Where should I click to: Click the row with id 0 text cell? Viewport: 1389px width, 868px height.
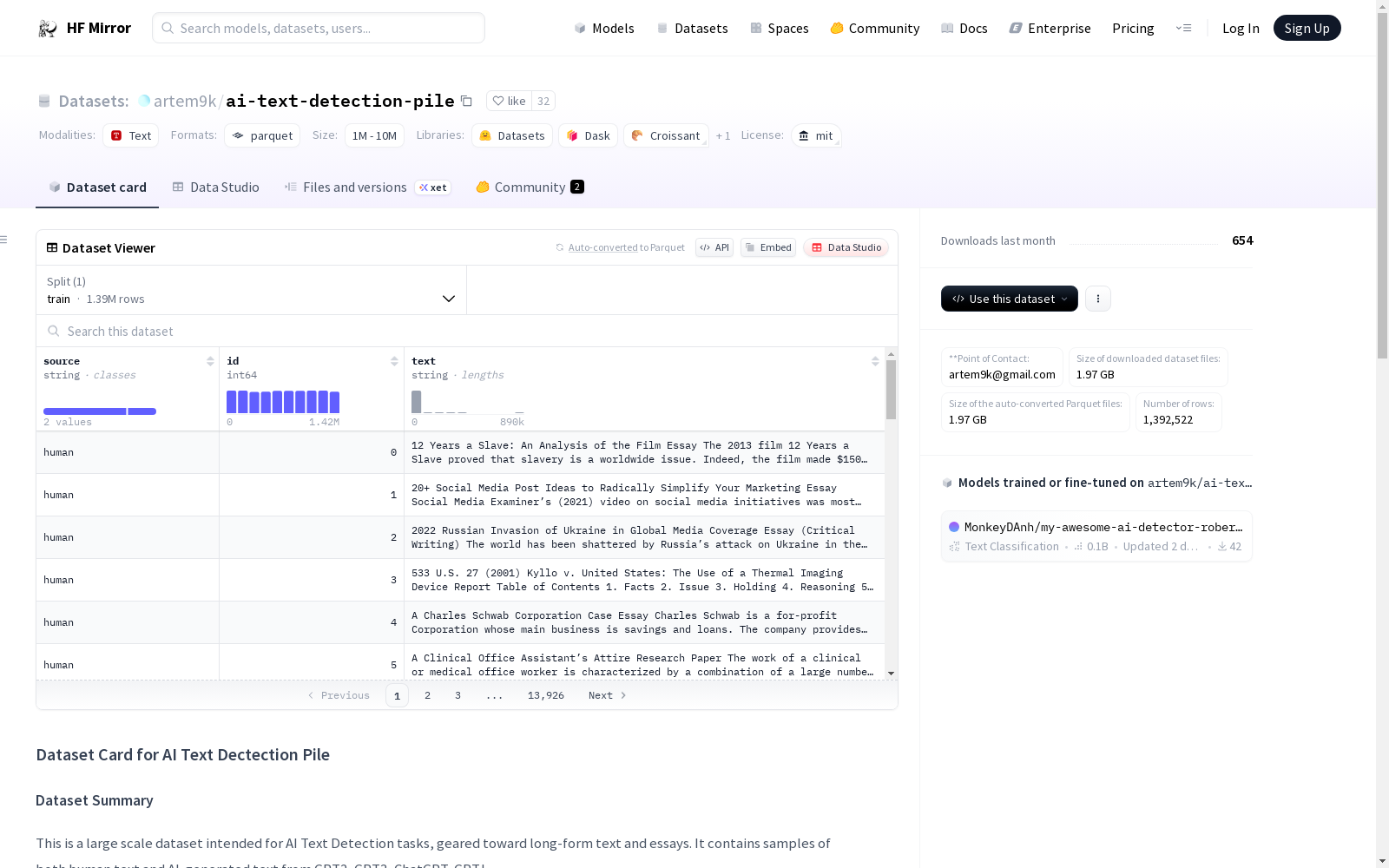[x=644, y=453]
